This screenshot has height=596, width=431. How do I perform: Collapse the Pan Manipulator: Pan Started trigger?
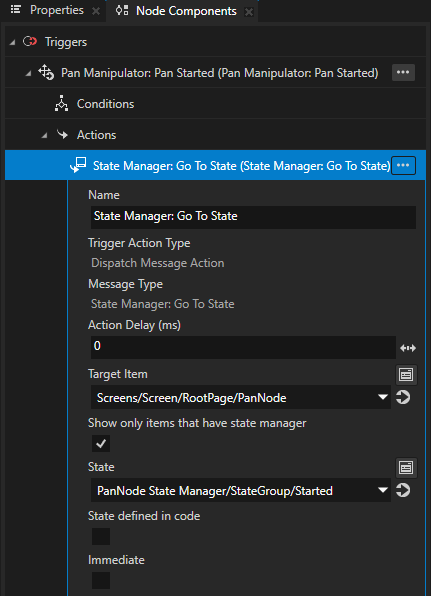click(x=29, y=73)
